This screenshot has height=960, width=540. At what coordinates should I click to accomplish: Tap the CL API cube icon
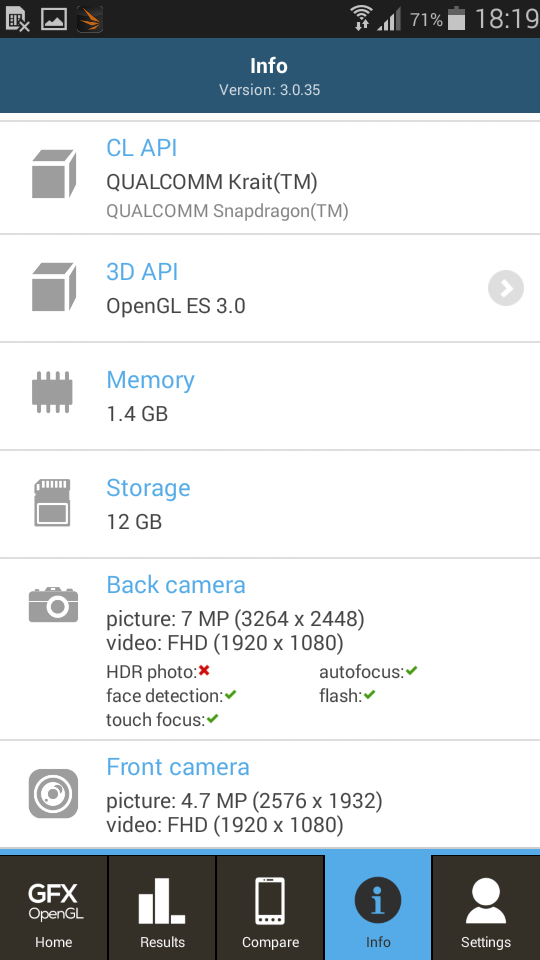53,173
